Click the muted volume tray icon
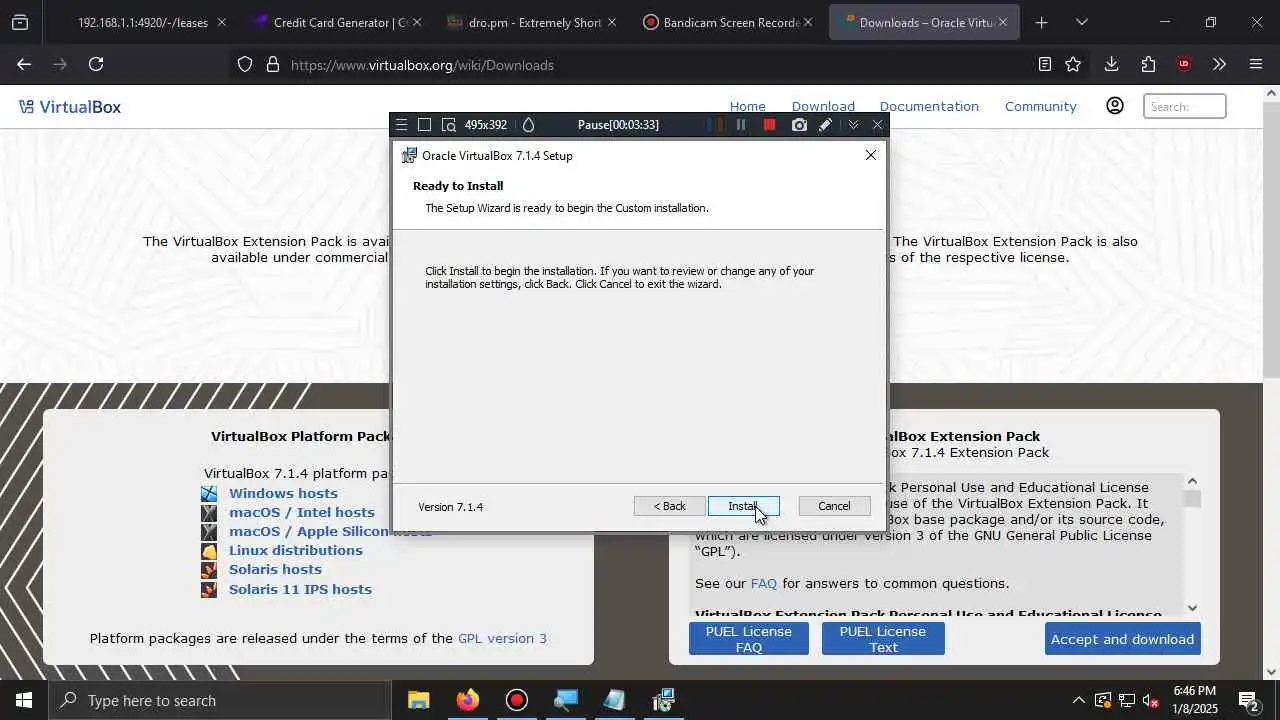Viewport: 1280px width, 720px height. (1151, 700)
